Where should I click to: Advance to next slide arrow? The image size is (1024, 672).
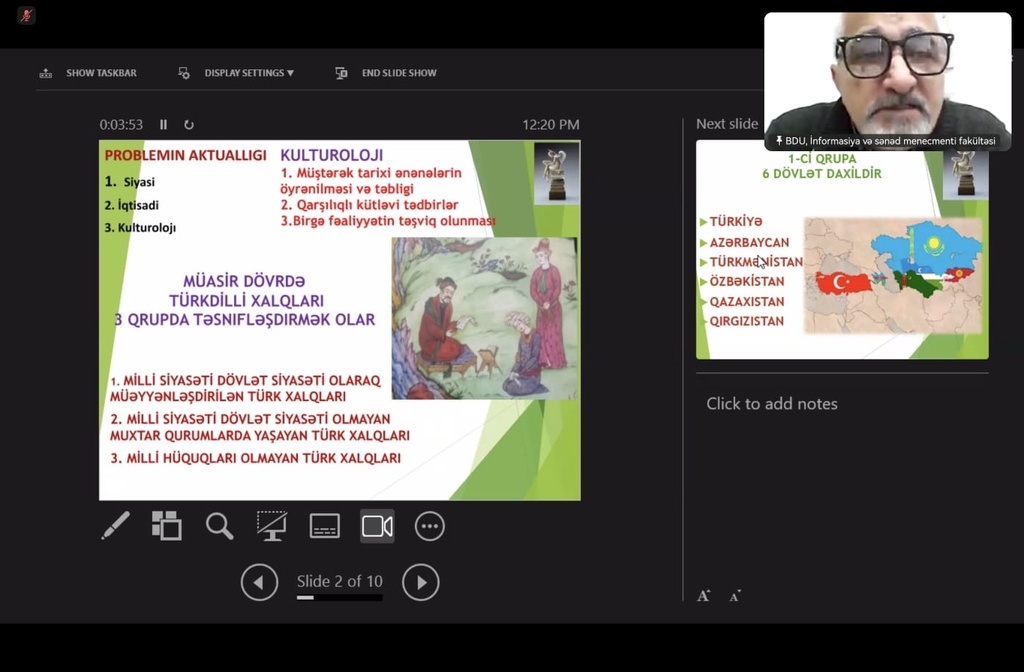pyautogui.click(x=421, y=582)
